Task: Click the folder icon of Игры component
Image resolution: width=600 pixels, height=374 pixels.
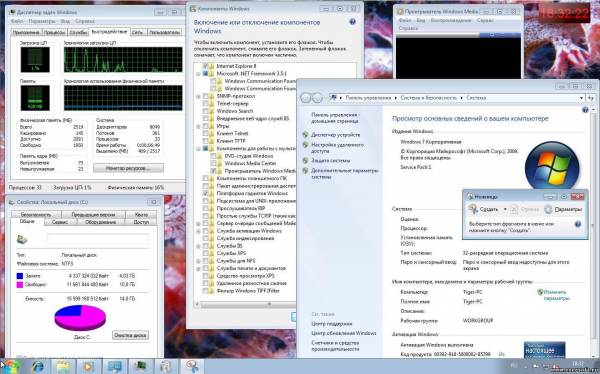Action: click(212, 126)
